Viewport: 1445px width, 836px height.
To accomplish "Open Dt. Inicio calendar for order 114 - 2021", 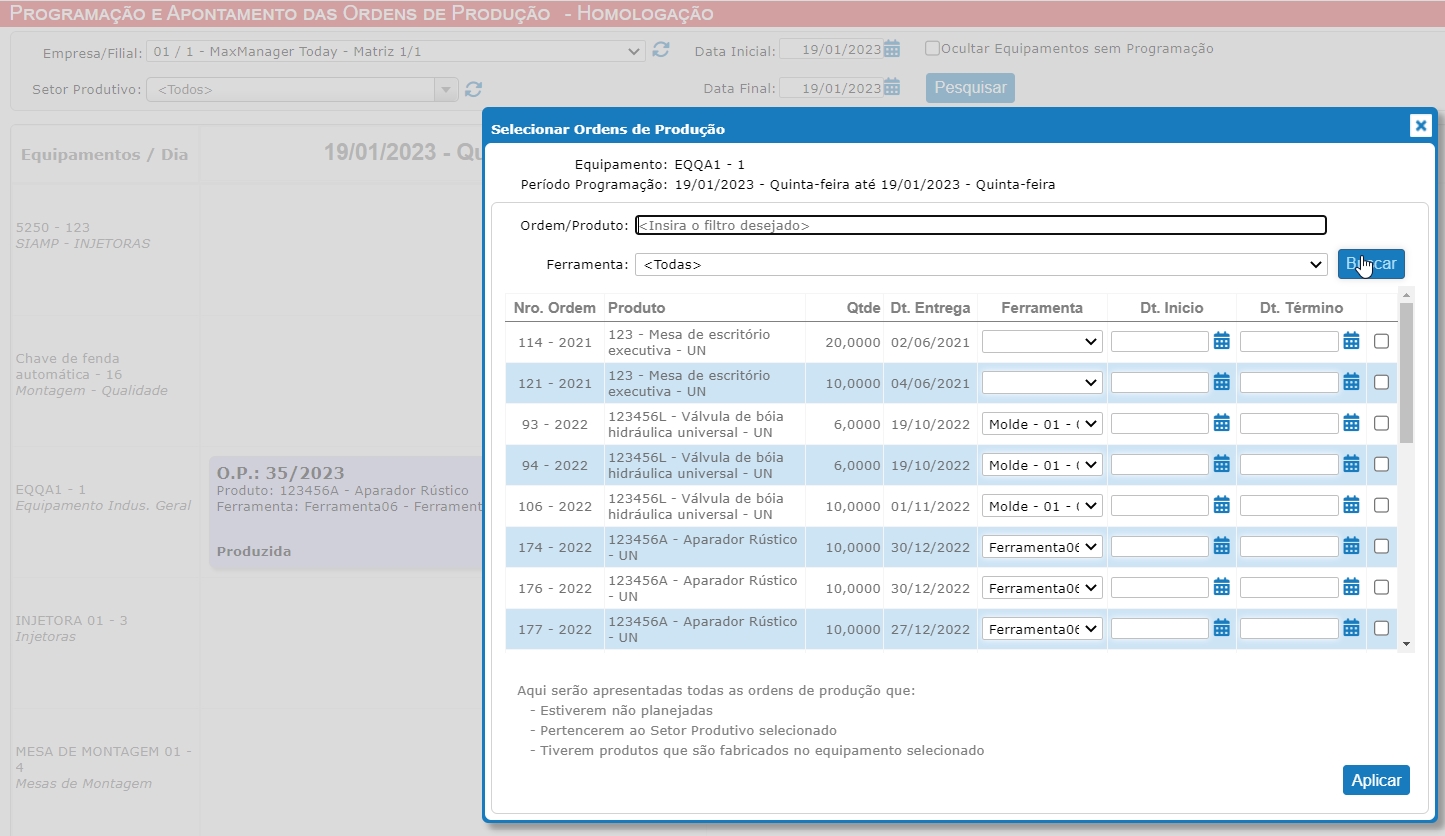I will click(1221, 341).
